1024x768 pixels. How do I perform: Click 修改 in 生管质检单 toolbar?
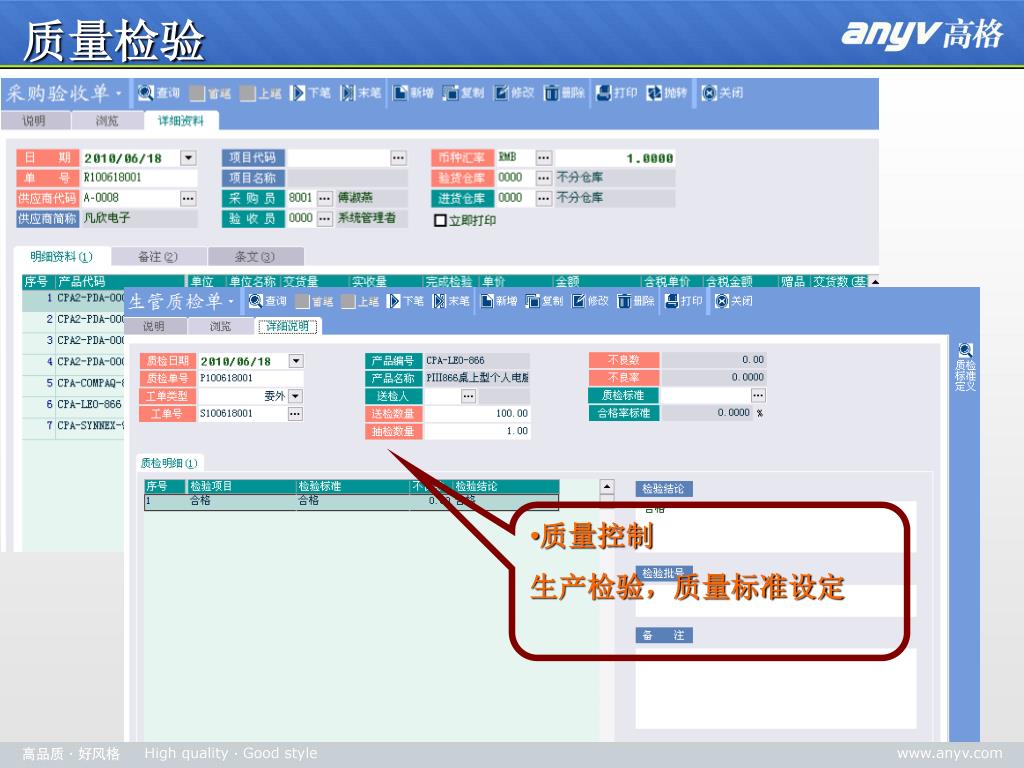point(590,301)
